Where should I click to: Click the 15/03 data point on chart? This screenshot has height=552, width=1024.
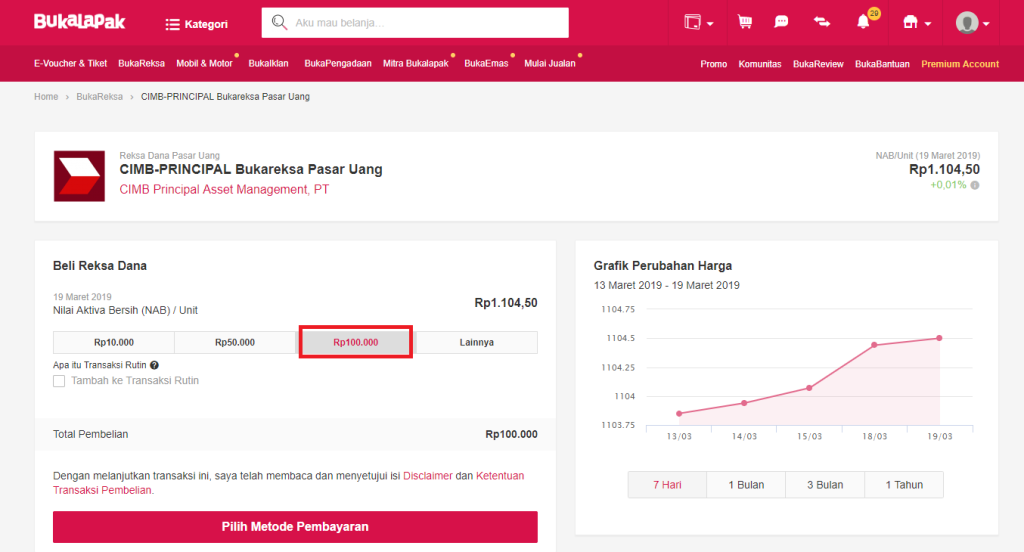click(x=809, y=388)
